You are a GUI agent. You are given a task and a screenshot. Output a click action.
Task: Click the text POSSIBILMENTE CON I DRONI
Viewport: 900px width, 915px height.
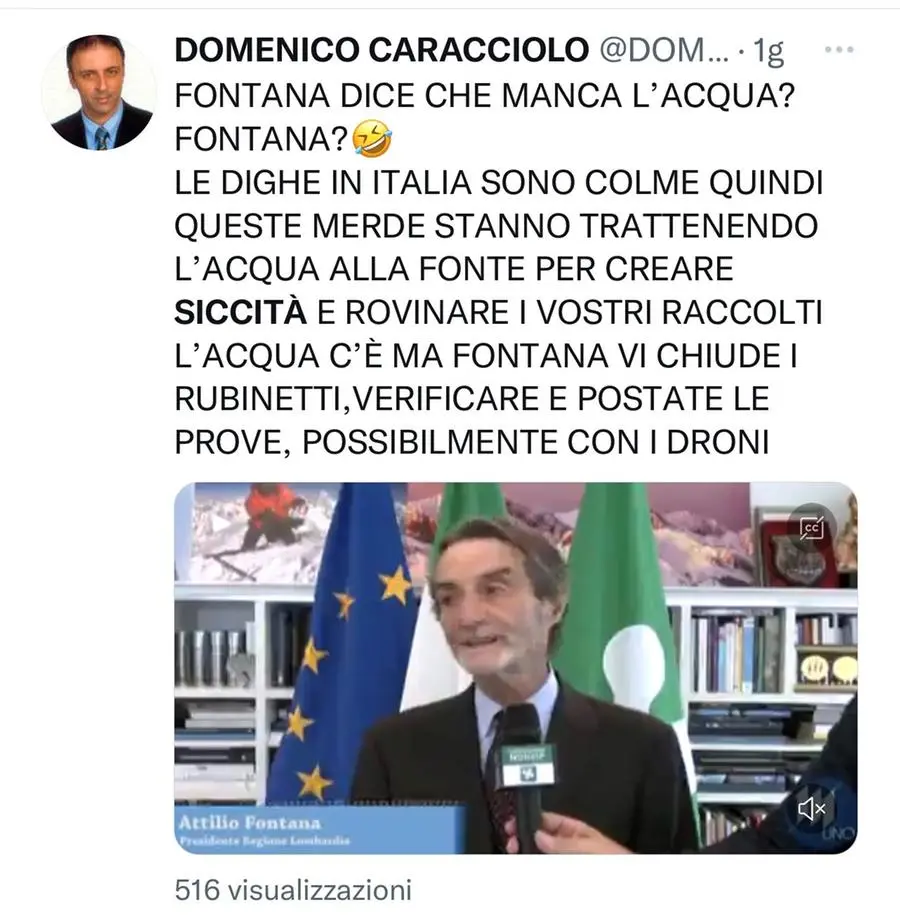pyautogui.click(x=536, y=442)
